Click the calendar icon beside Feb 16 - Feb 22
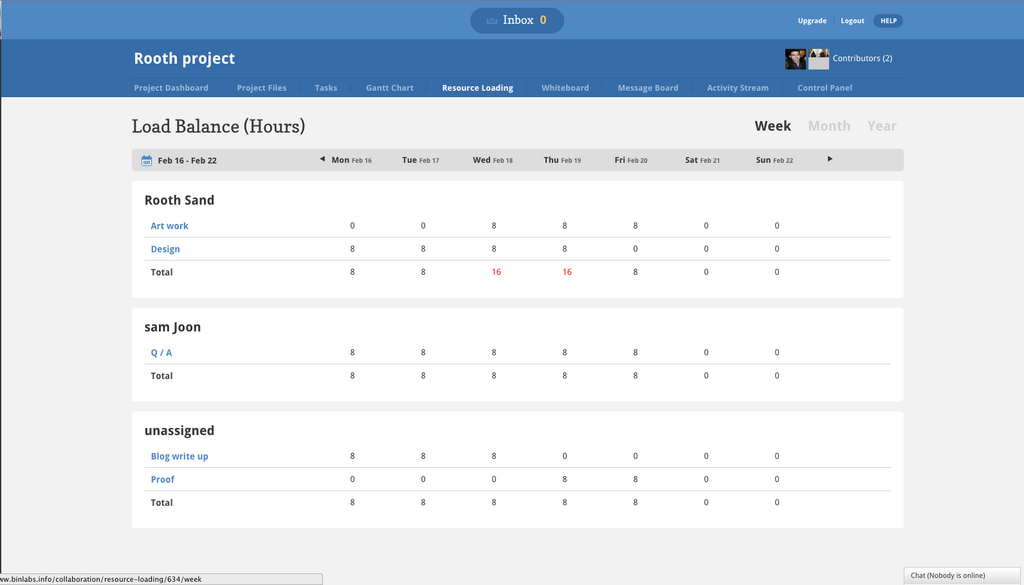Image resolution: width=1024 pixels, height=585 pixels. 146,160
